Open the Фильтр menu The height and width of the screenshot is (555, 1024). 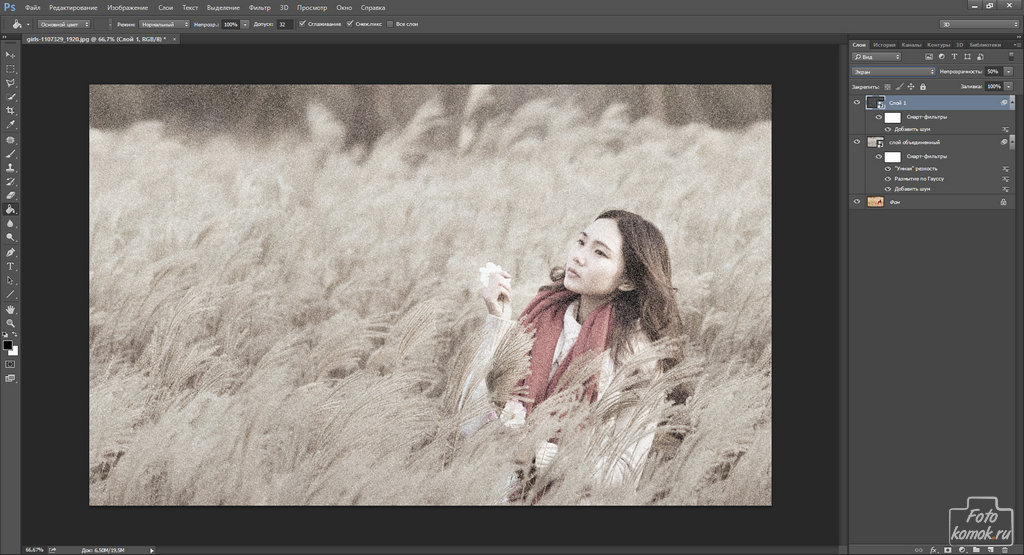[259, 8]
